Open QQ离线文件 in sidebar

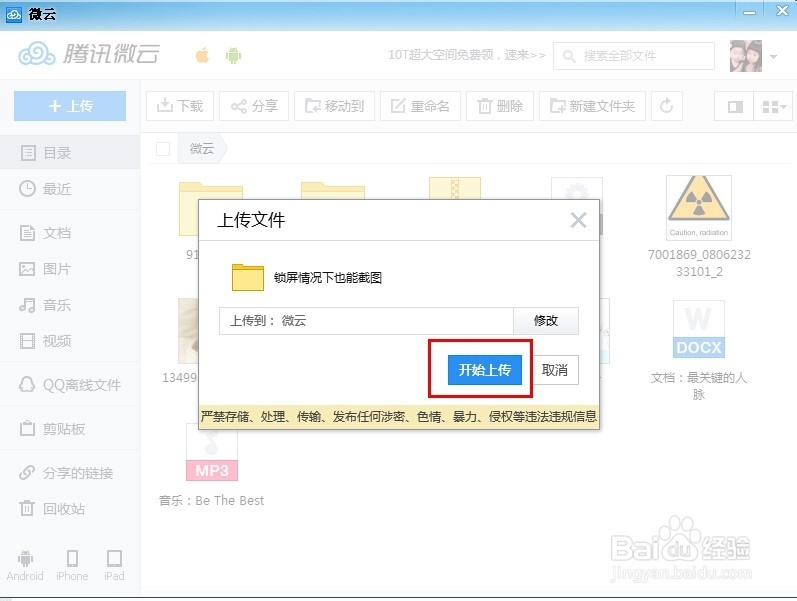pos(70,385)
